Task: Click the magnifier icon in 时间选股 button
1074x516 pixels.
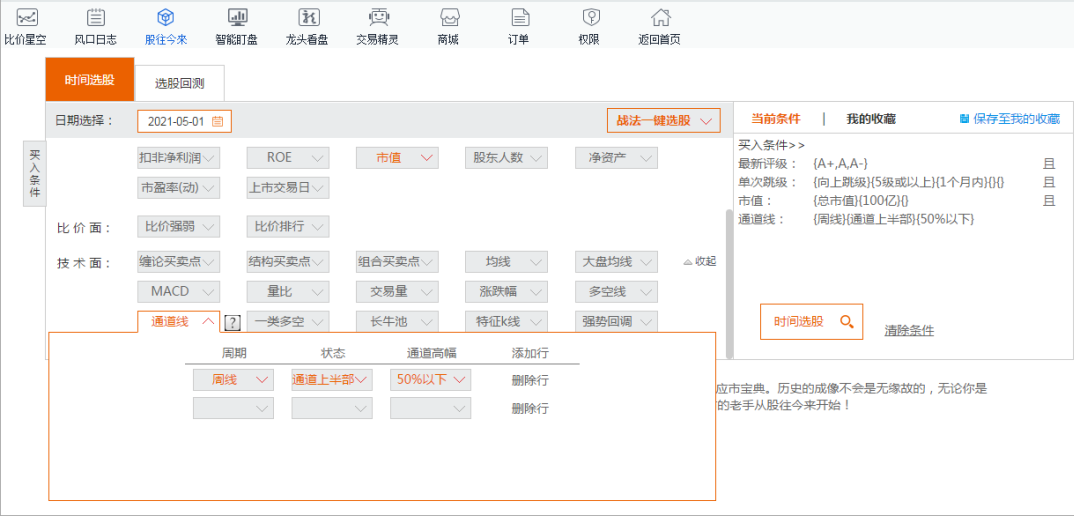Action: click(x=846, y=322)
